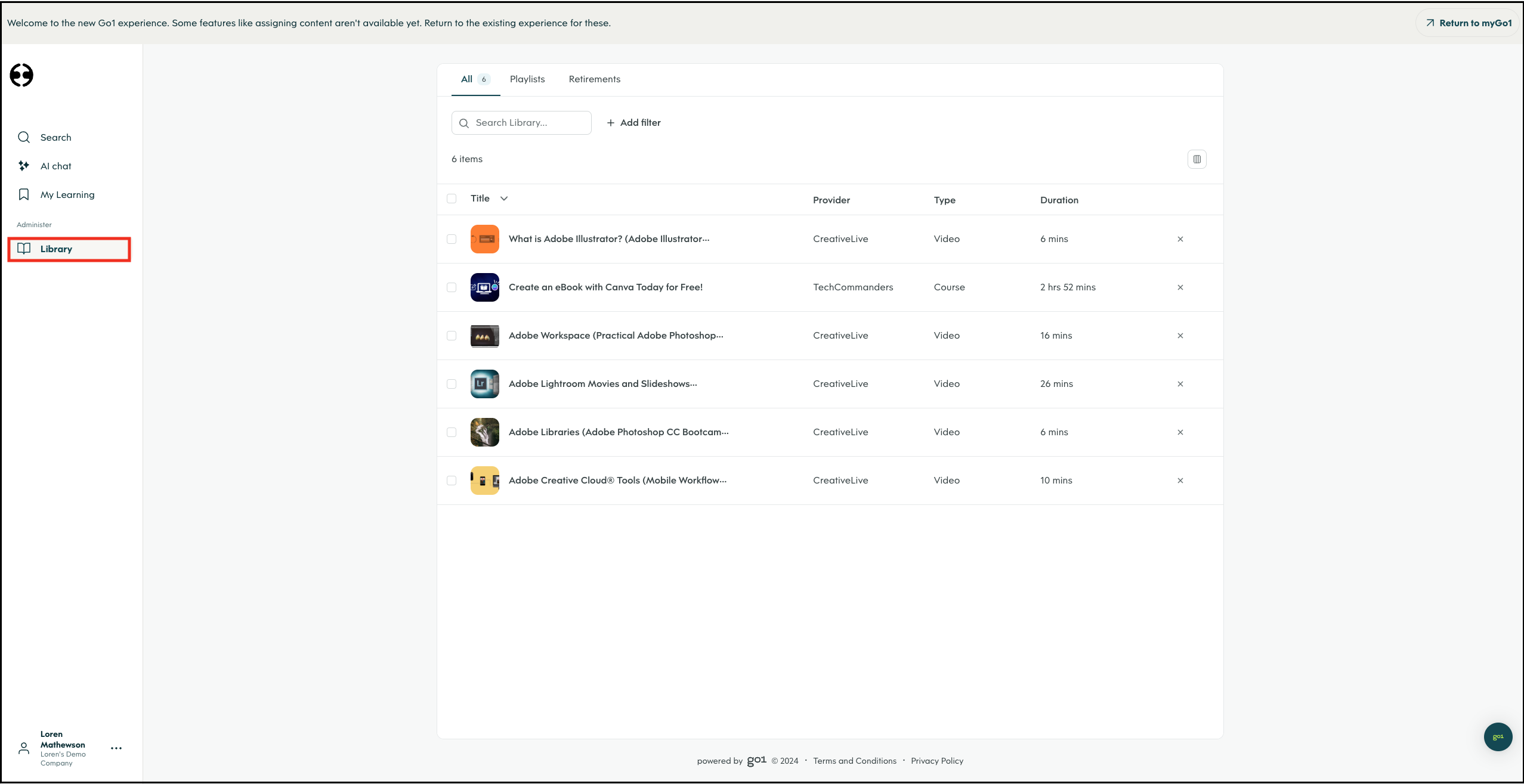The height and width of the screenshot is (784, 1524).
Task: Click the 26 mins duration cell
Action: tap(1056, 384)
